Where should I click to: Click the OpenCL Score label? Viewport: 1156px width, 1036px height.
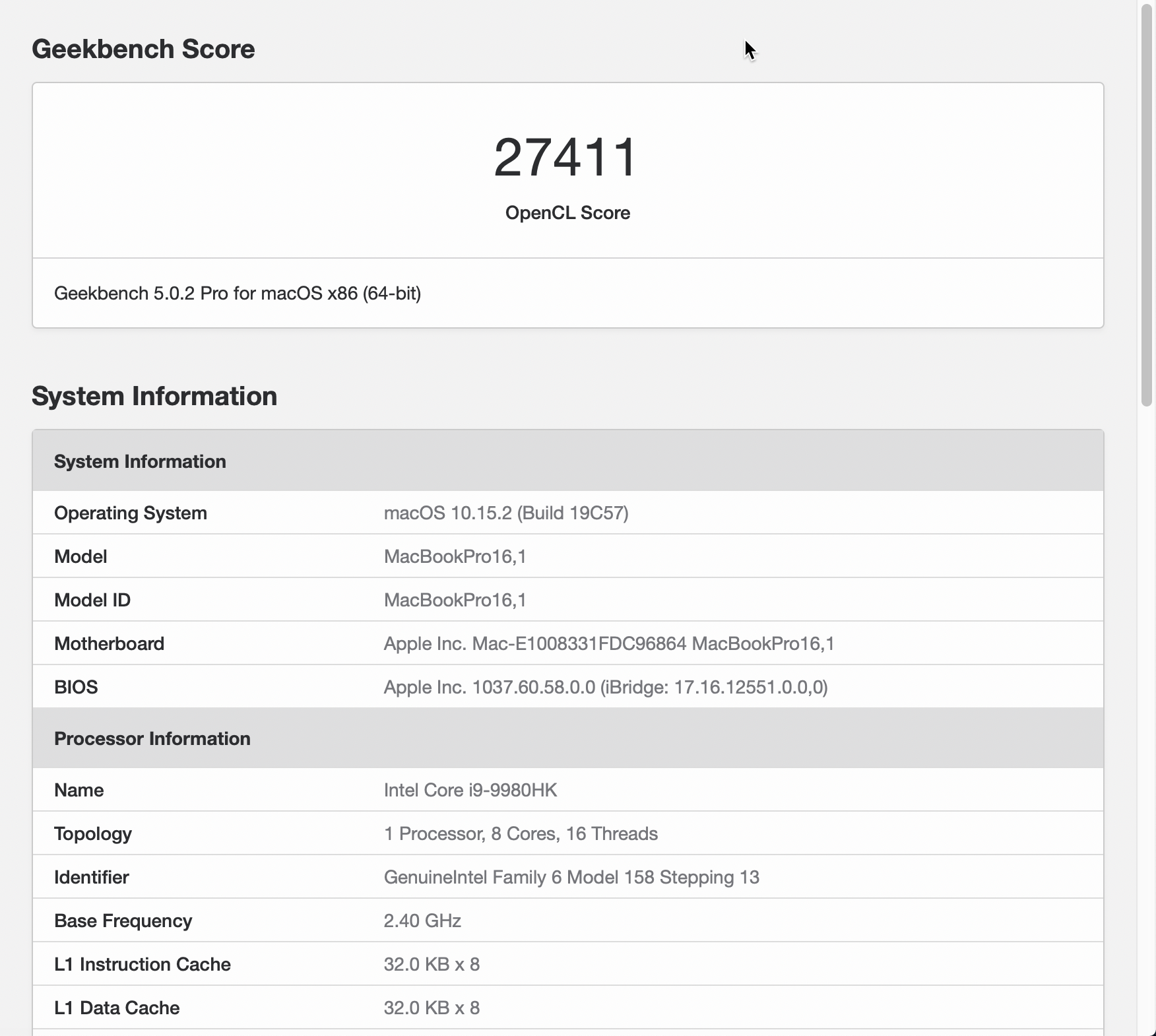click(x=567, y=212)
